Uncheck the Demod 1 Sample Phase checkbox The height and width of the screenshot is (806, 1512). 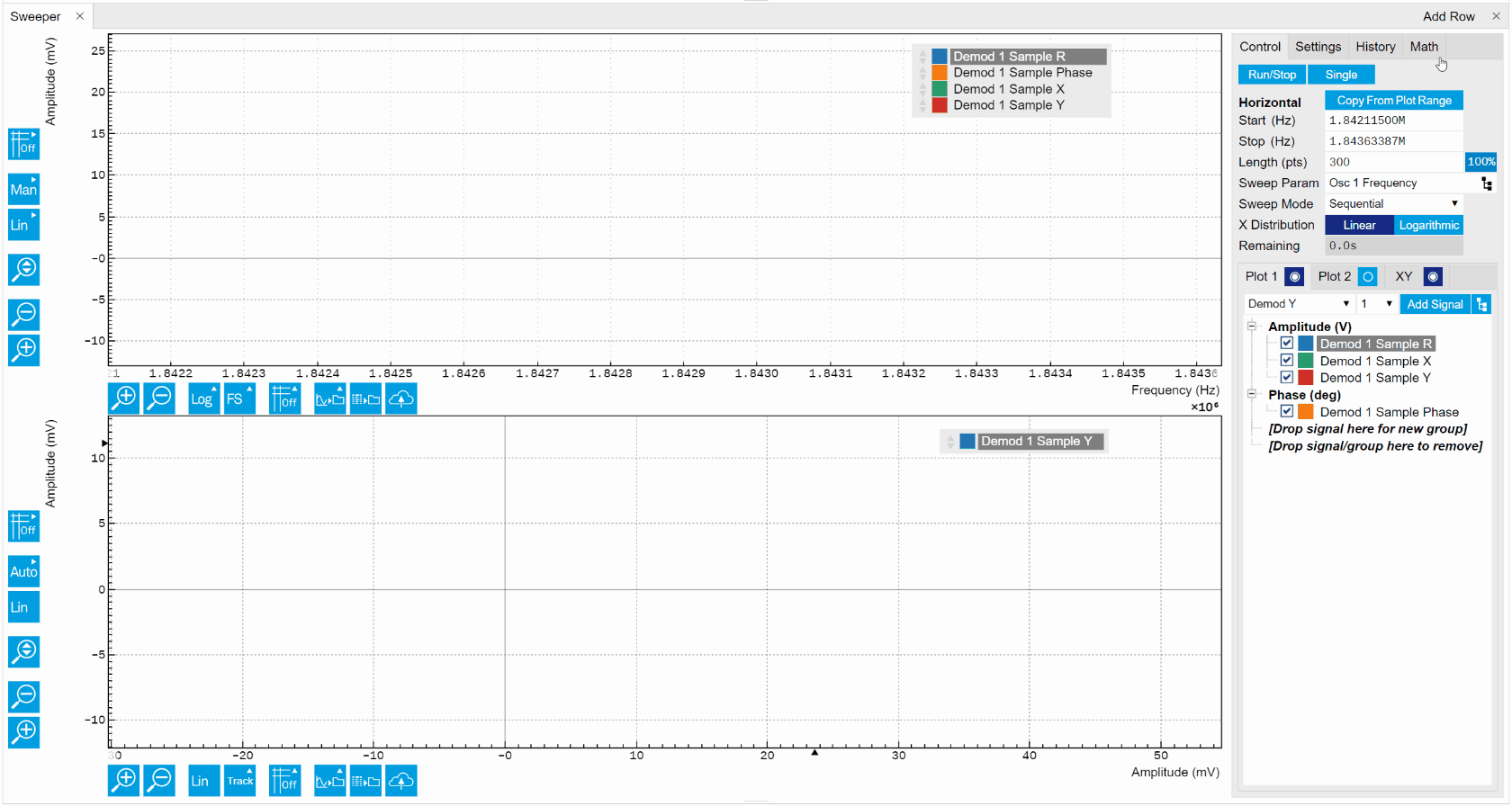(x=1287, y=411)
